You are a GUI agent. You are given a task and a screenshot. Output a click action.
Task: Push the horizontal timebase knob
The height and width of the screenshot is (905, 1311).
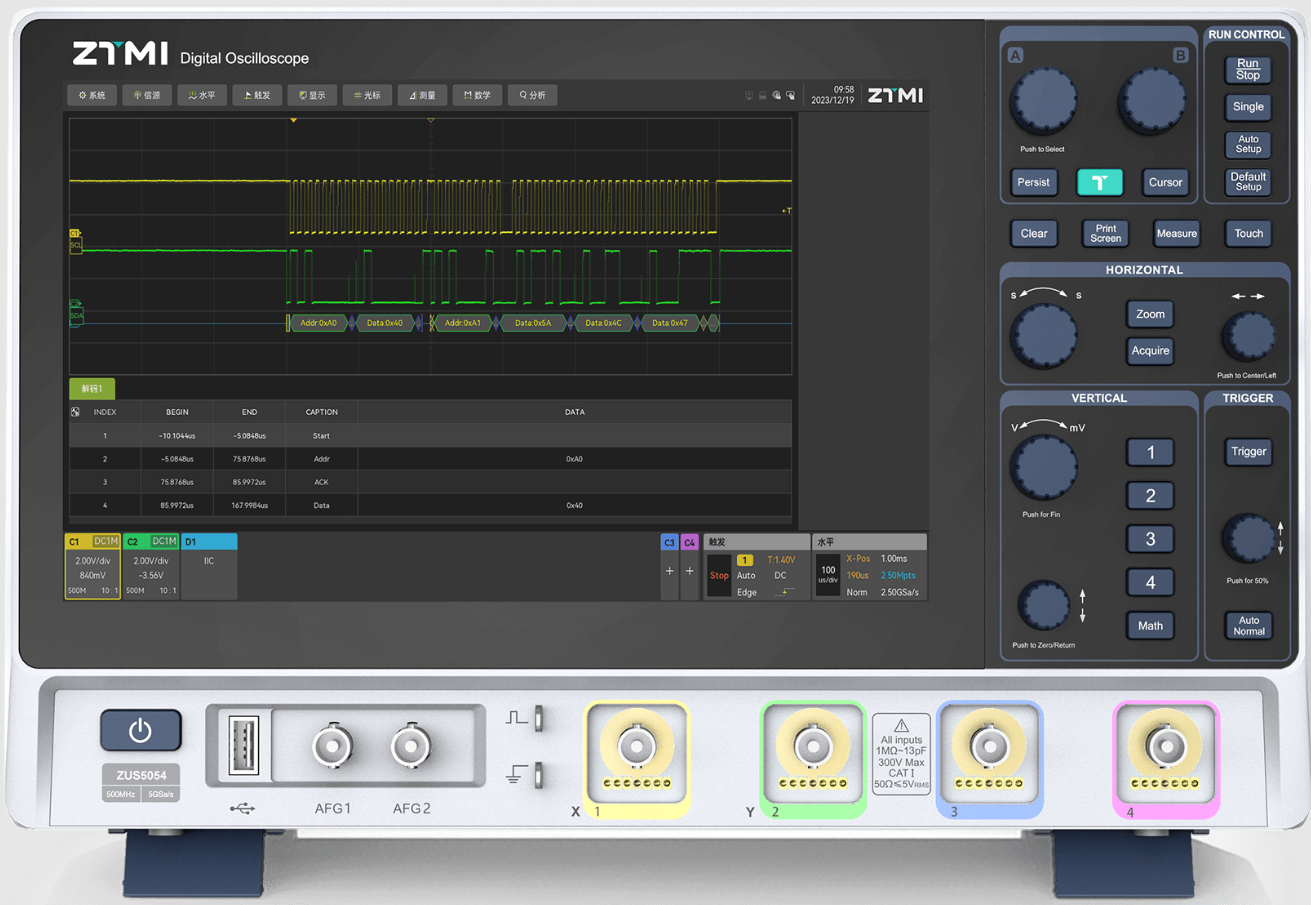pyautogui.click(x=1043, y=336)
